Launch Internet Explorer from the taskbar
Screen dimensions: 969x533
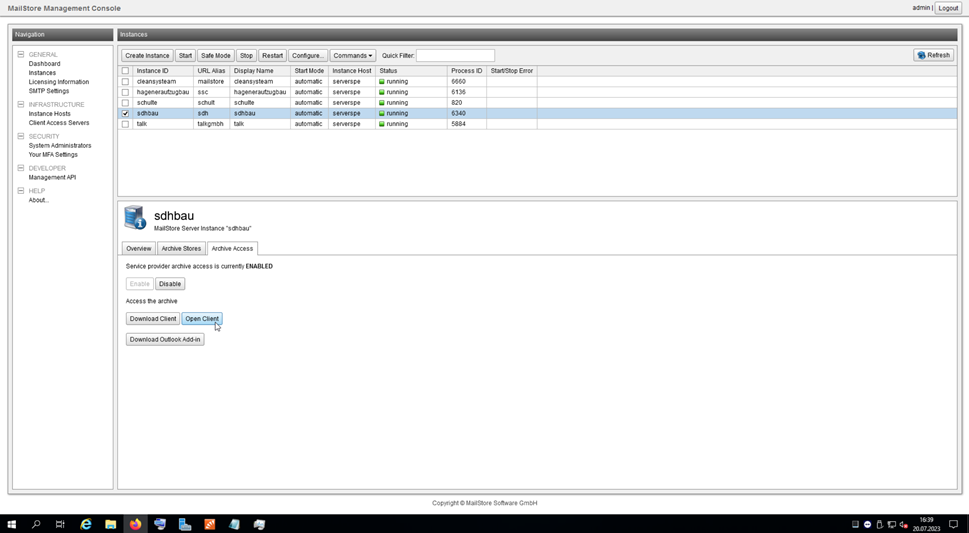86,524
